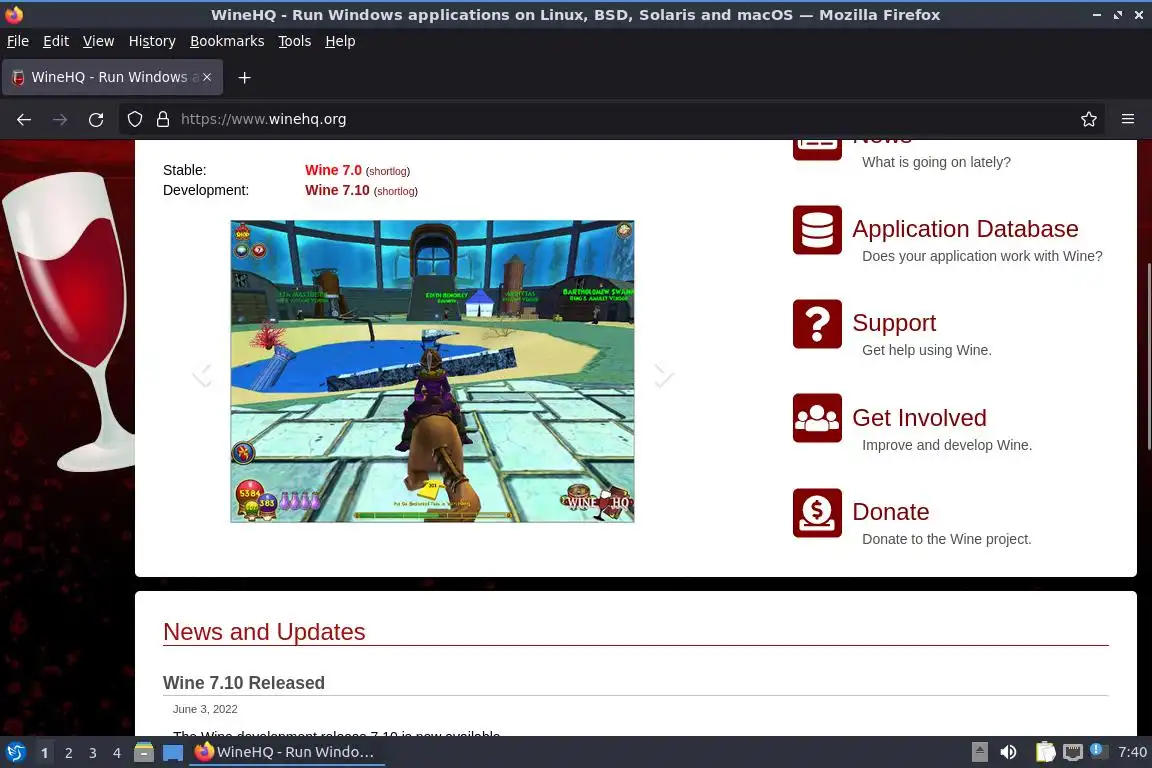Open the View menu

point(98,41)
